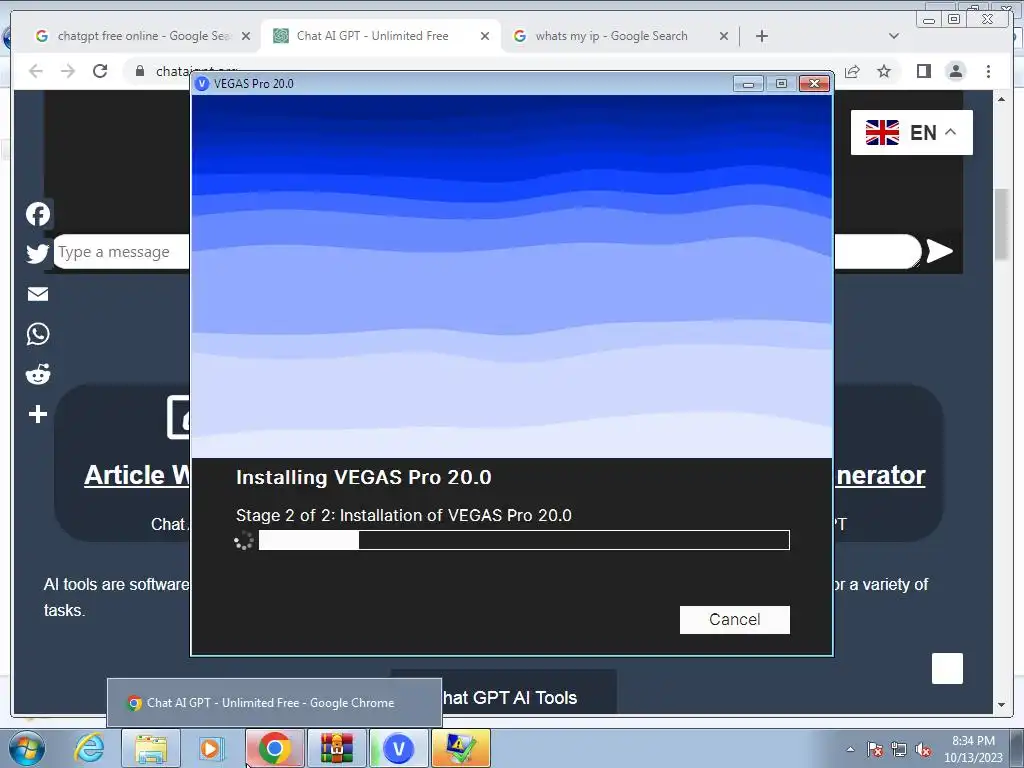The height and width of the screenshot is (768, 1024).
Task: Close the chatgpt free online tab
Action: (x=246, y=36)
